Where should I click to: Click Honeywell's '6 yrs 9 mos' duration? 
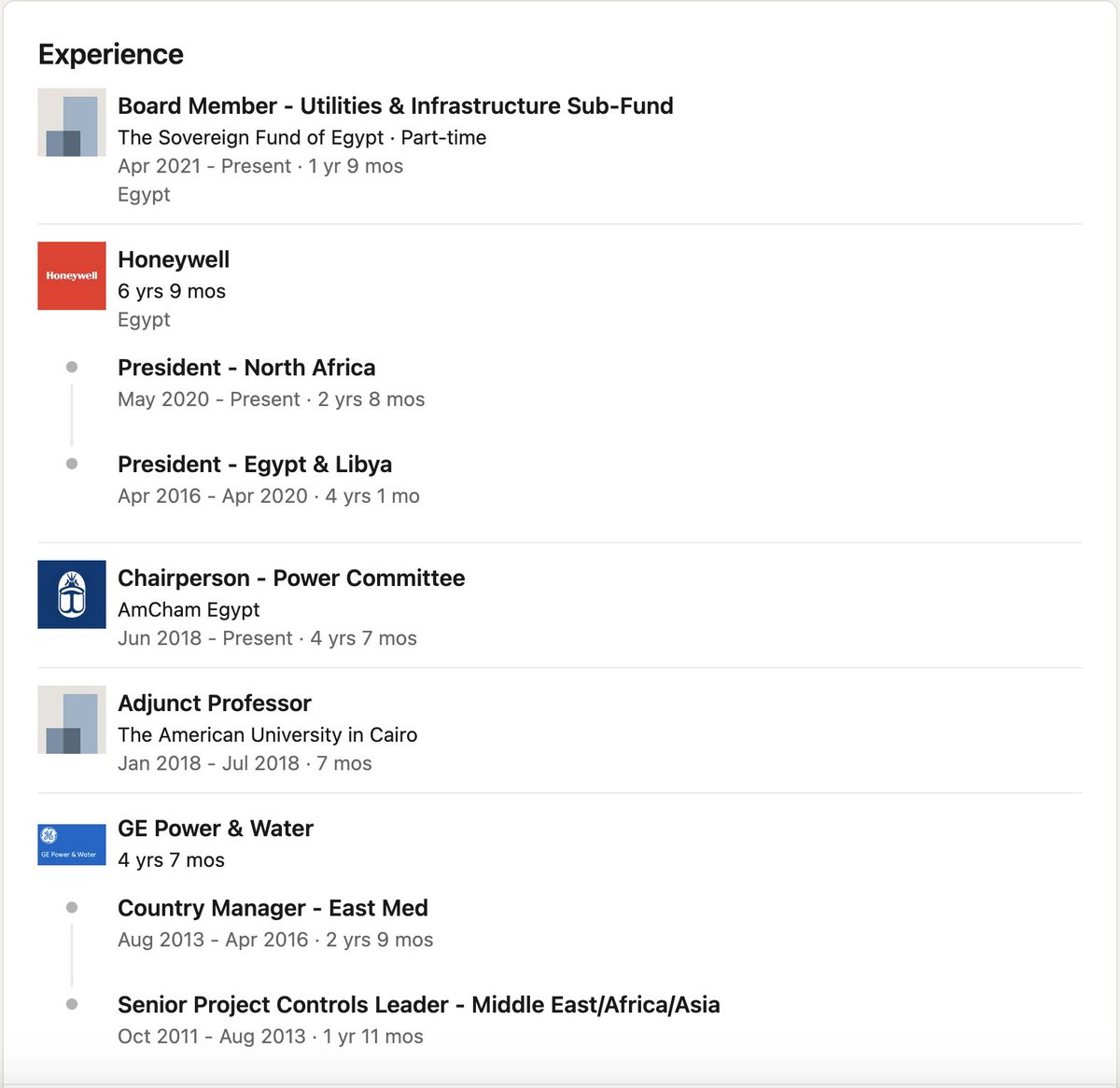coord(172,291)
